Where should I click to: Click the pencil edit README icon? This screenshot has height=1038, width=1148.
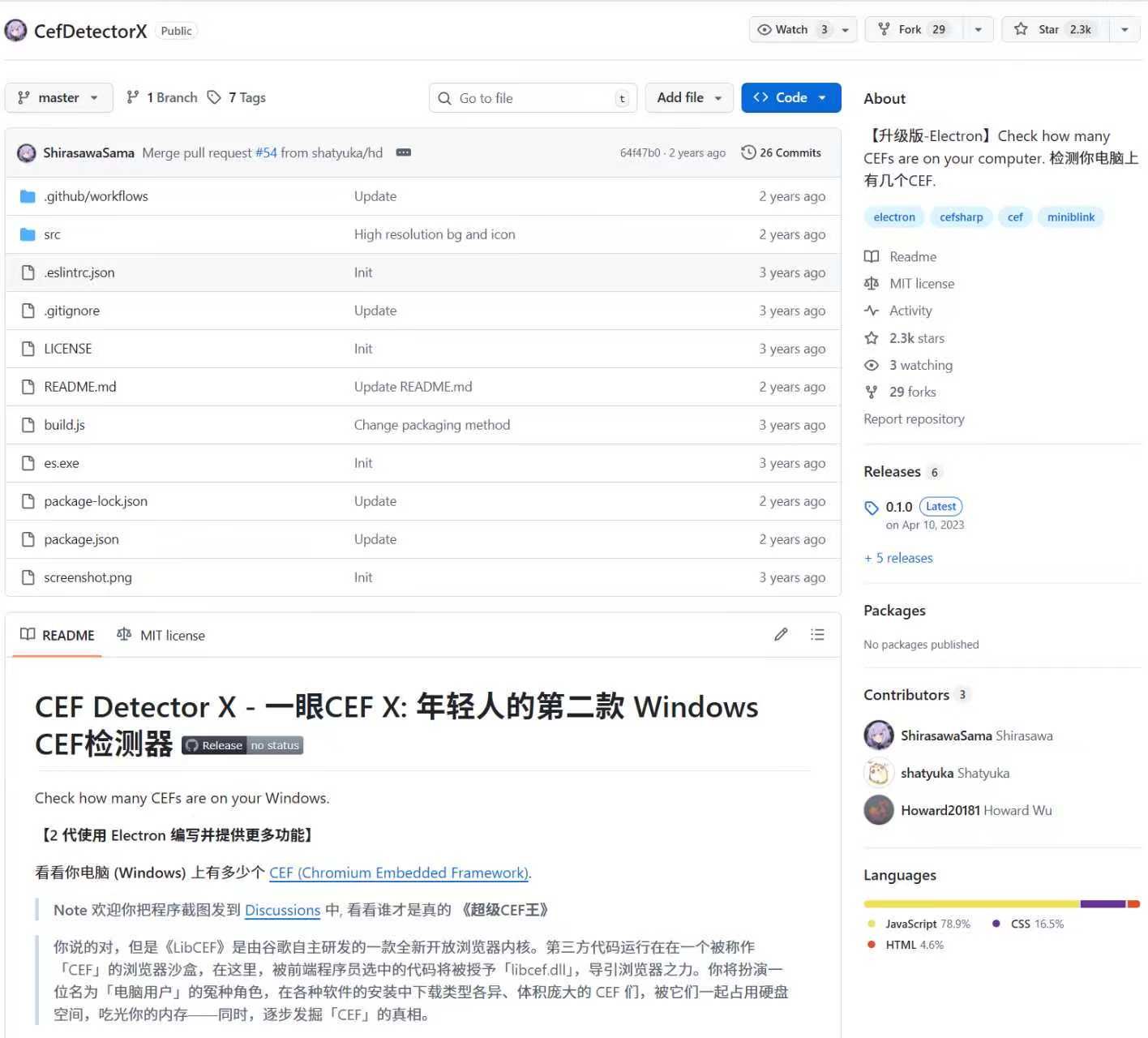pyautogui.click(x=781, y=634)
